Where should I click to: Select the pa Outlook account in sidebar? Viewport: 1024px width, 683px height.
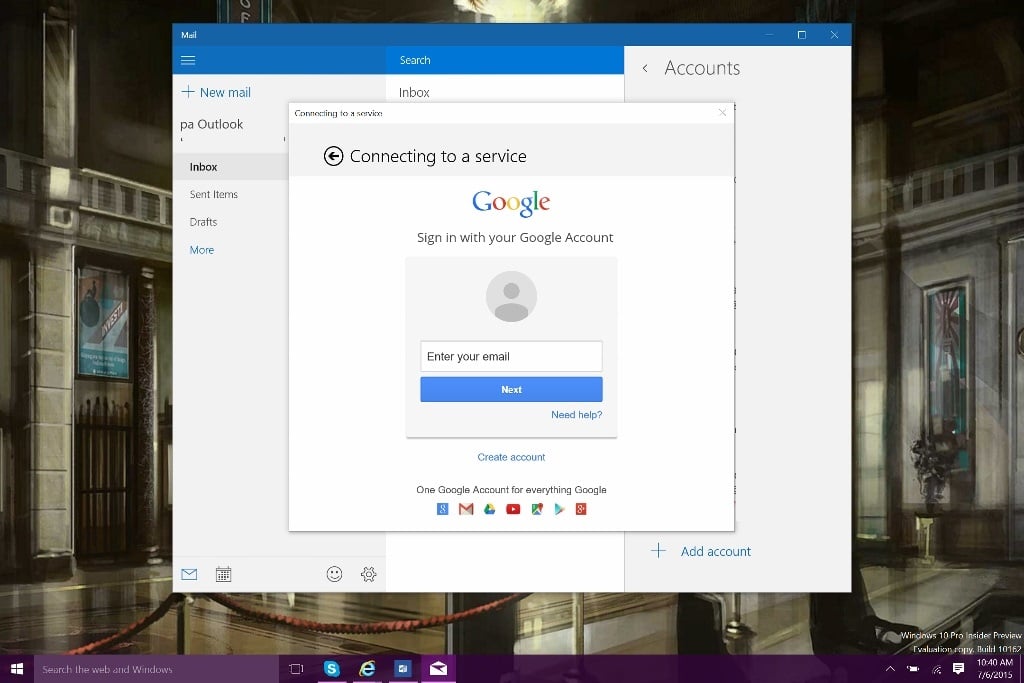[212, 124]
